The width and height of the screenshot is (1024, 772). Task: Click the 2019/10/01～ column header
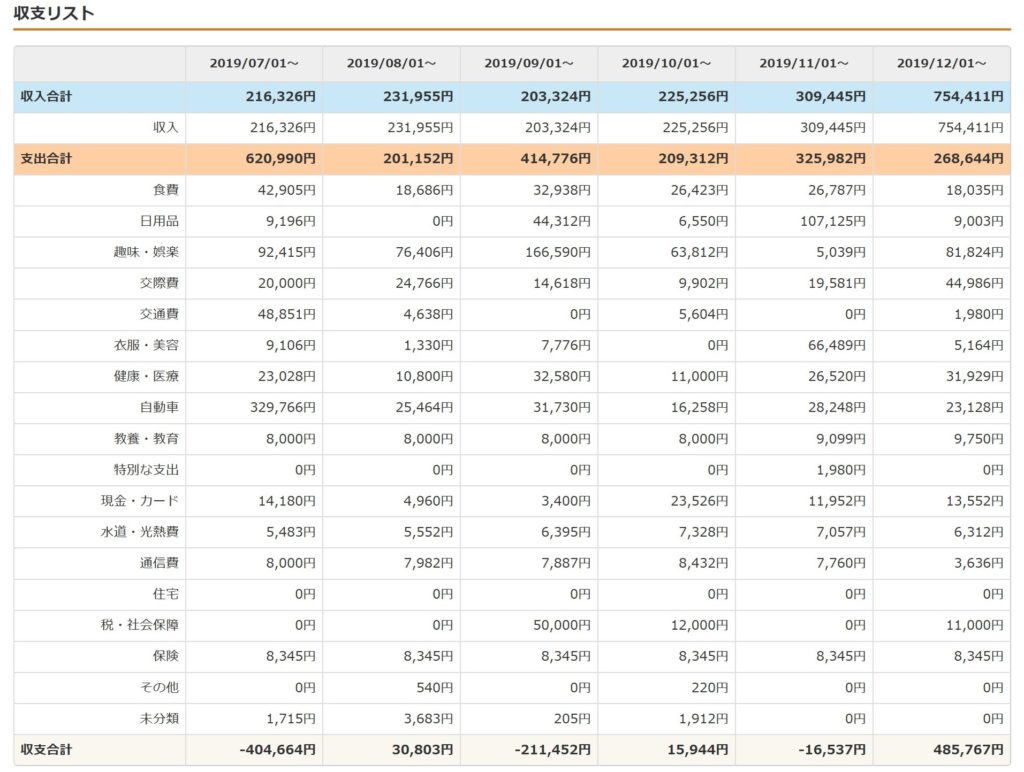tap(666, 63)
